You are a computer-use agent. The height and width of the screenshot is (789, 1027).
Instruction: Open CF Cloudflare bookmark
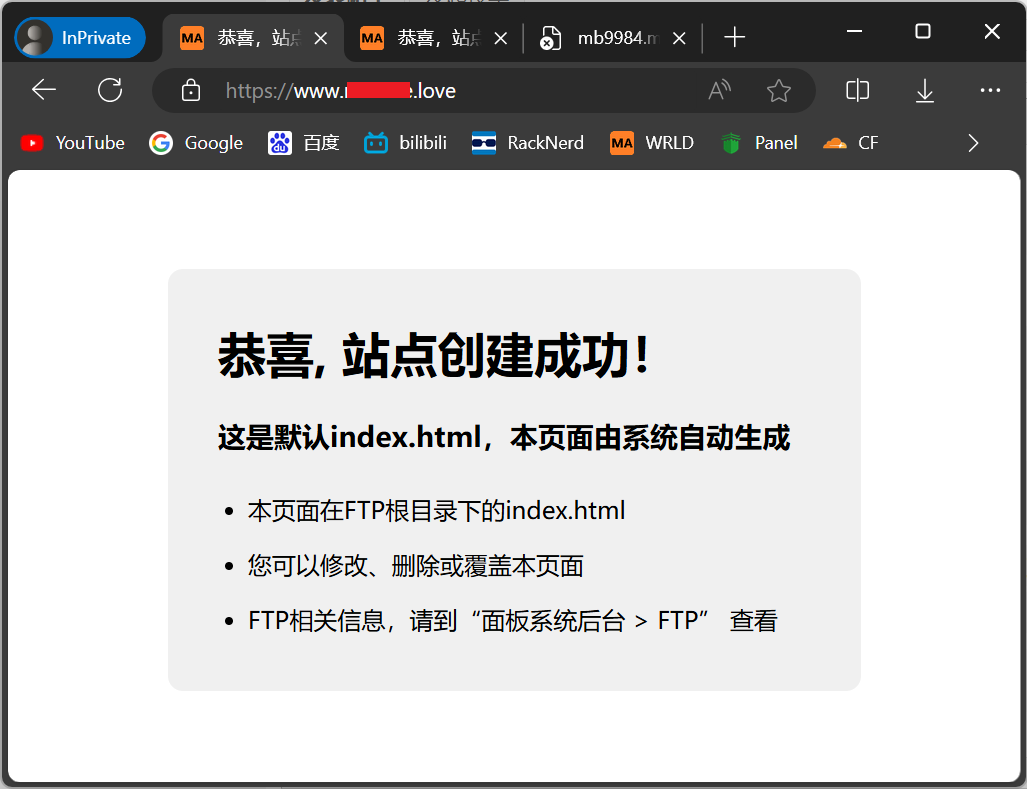pyautogui.click(x=851, y=143)
